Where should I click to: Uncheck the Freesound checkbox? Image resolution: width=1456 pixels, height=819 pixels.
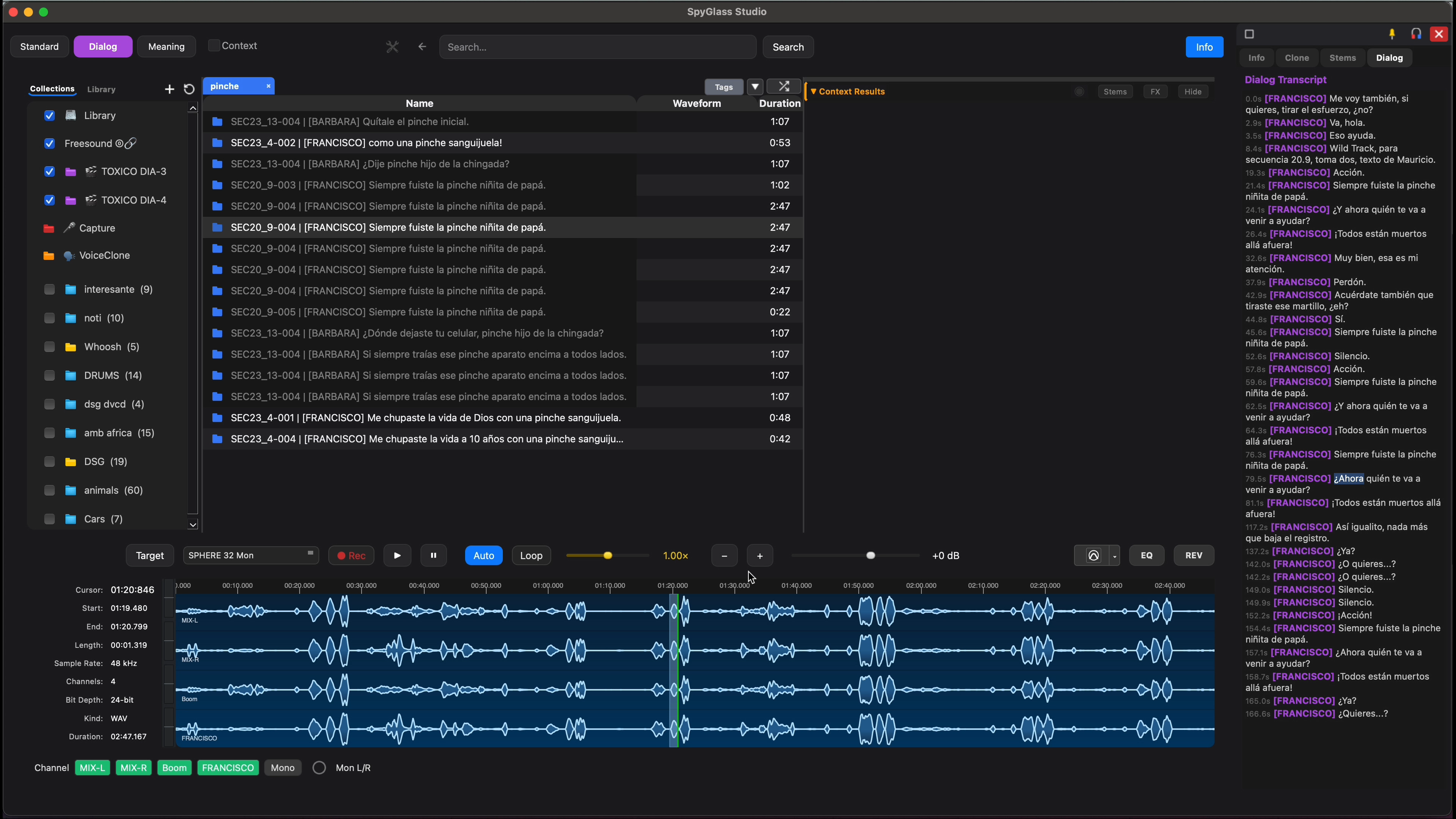(x=50, y=144)
